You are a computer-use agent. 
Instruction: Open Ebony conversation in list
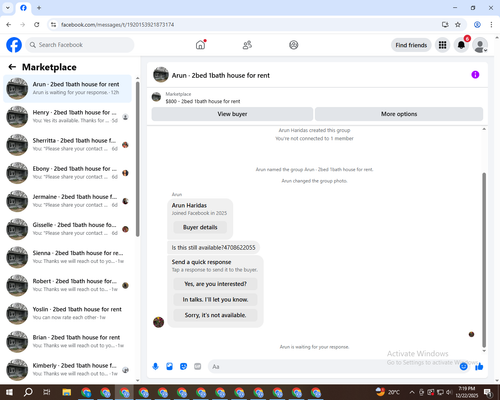point(67,173)
